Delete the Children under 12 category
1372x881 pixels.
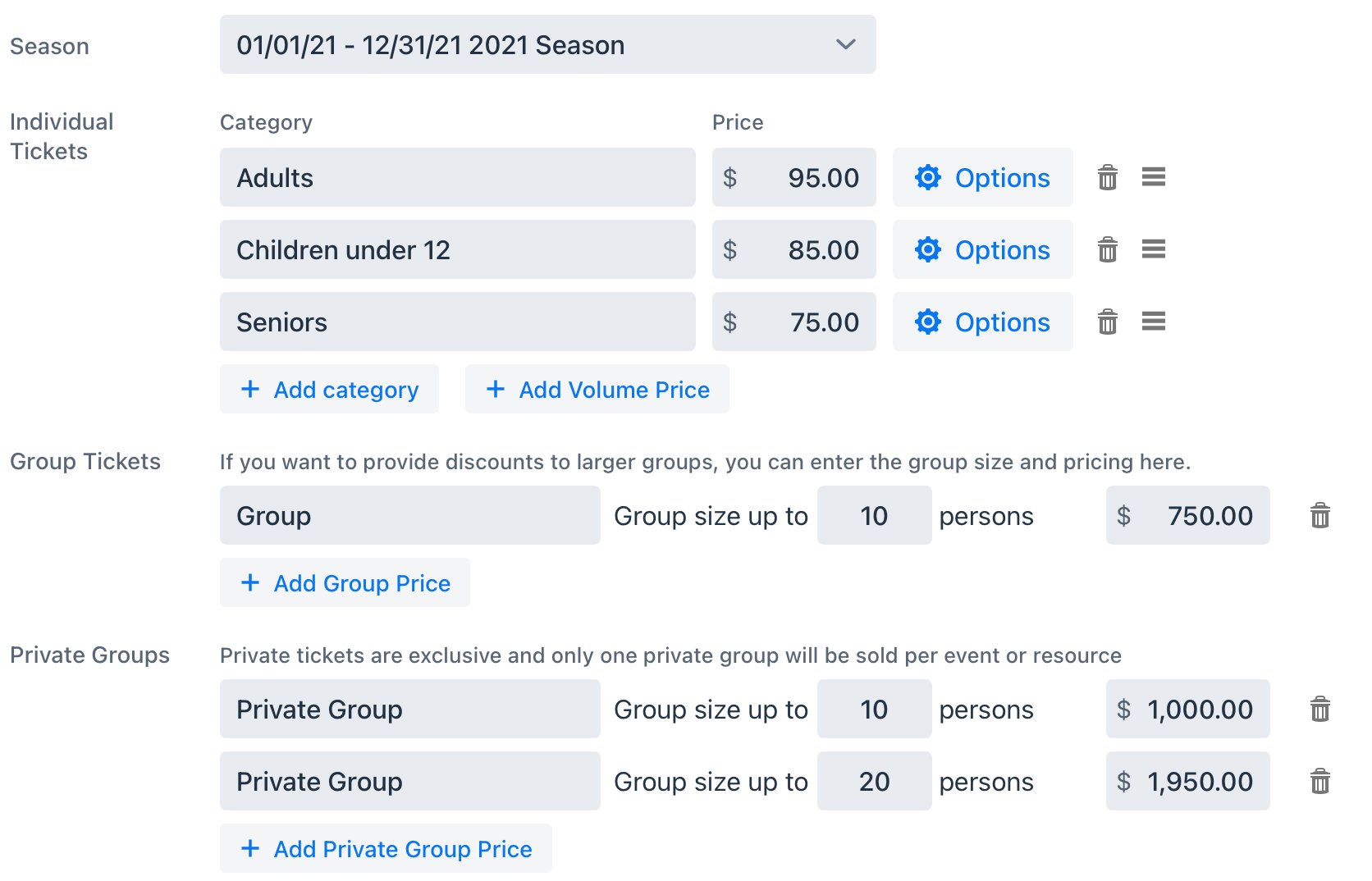1107,249
